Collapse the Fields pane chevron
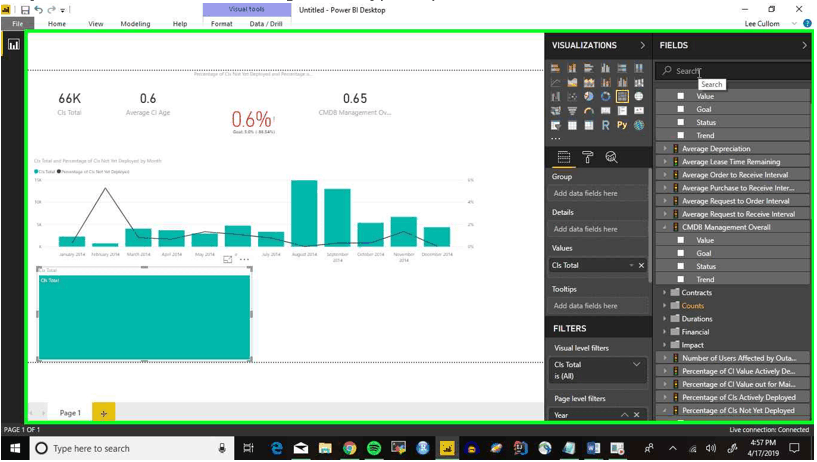Viewport: 817px width, 462px height. coord(804,45)
